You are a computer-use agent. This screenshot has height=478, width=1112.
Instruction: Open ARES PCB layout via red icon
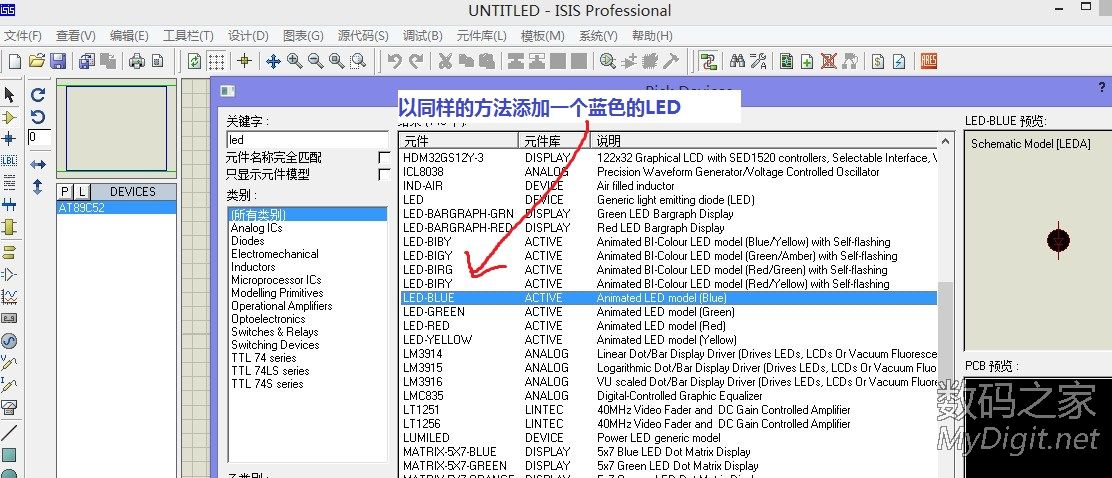[929, 61]
